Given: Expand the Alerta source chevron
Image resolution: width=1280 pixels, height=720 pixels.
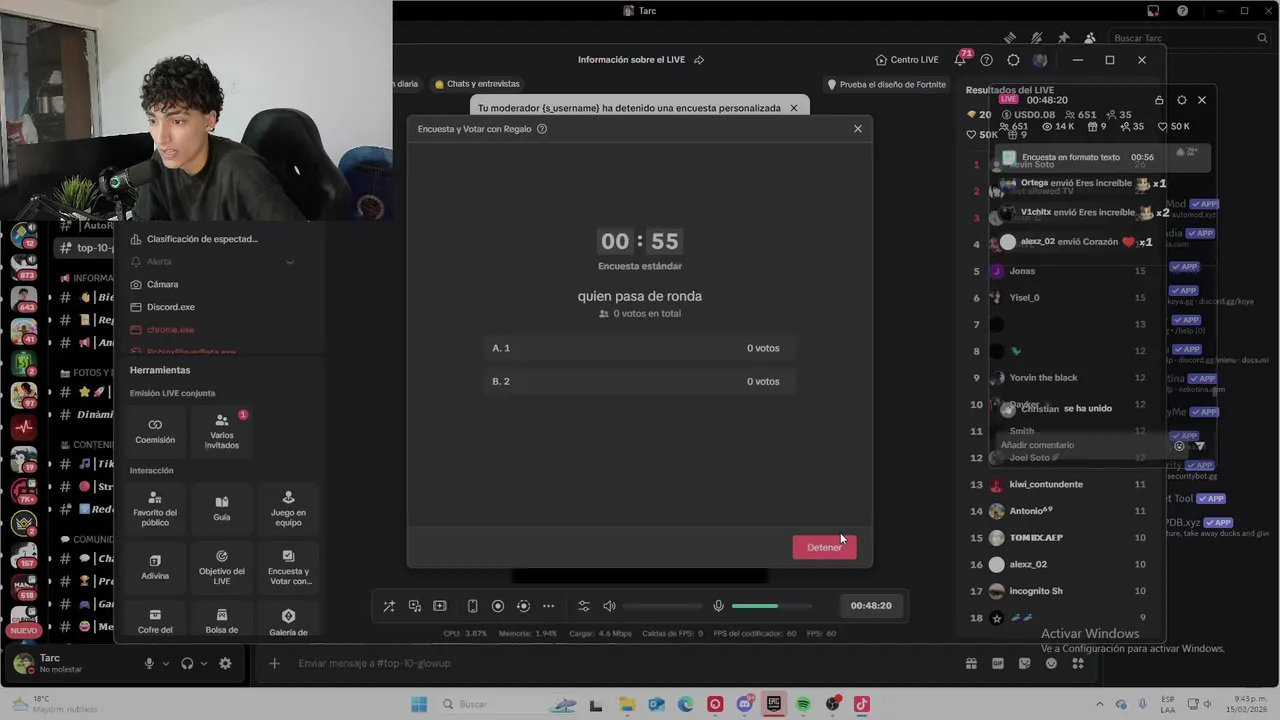Looking at the screenshot, I should 290,262.
